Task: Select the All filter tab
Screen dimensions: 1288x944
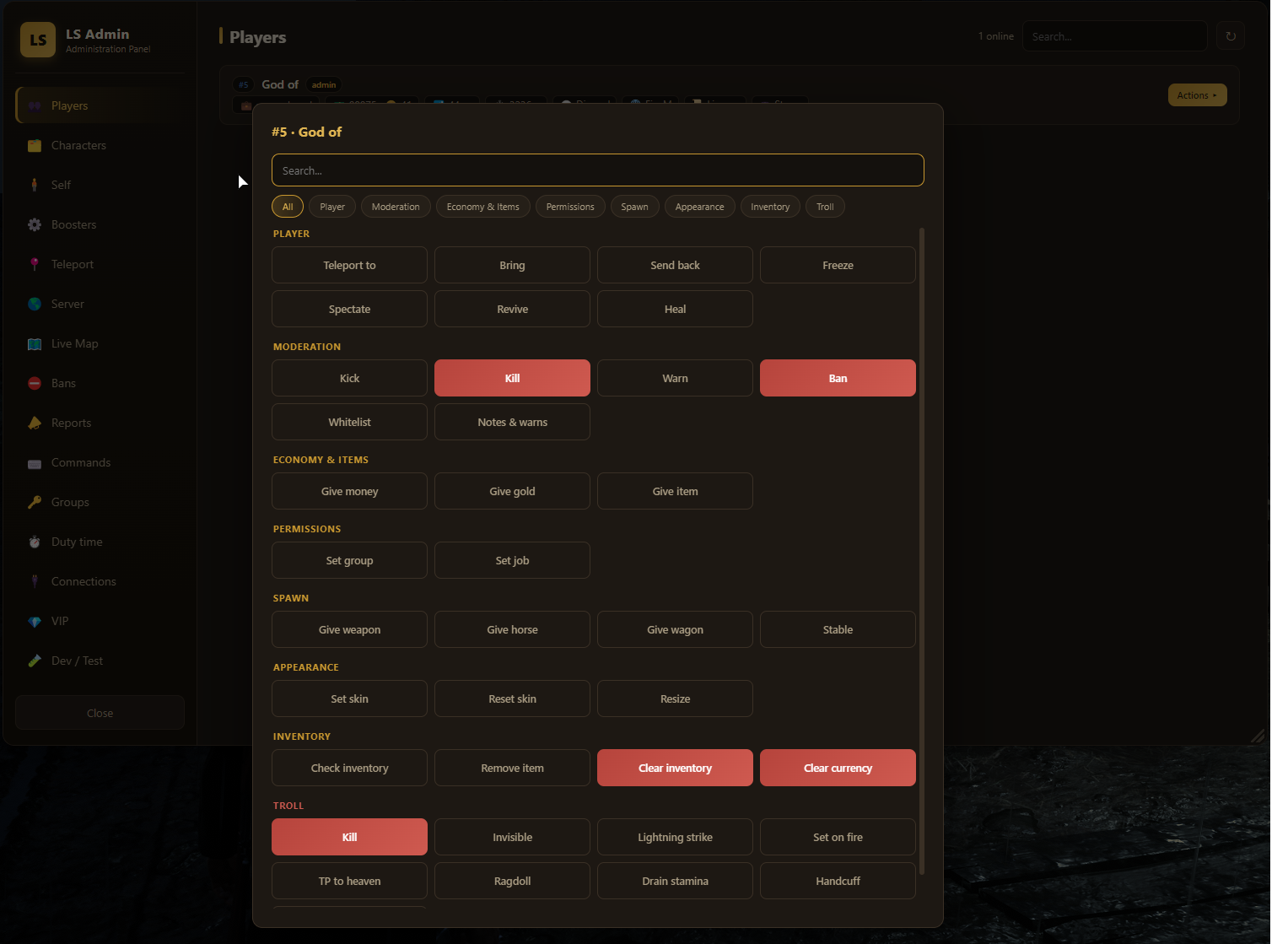Action: [288, 207]
